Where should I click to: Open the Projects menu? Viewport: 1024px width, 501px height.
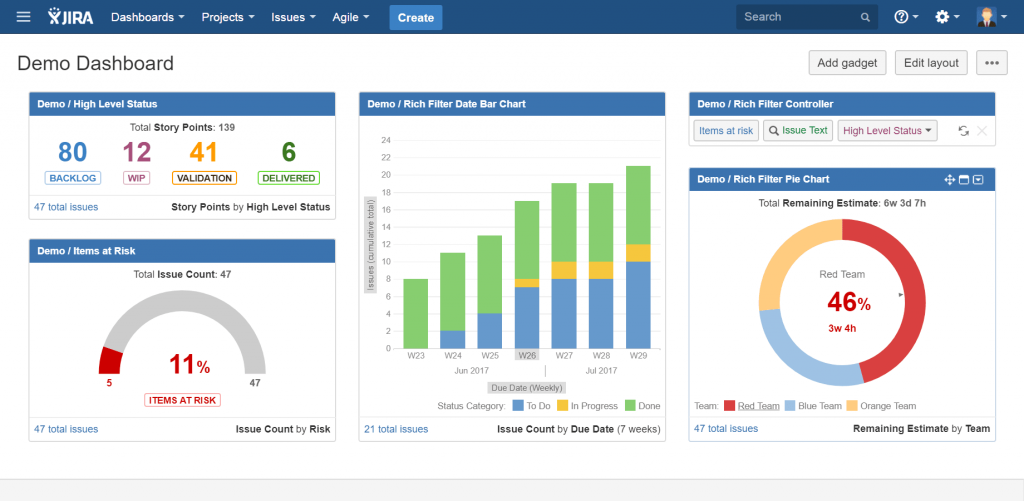click(227, 17)
